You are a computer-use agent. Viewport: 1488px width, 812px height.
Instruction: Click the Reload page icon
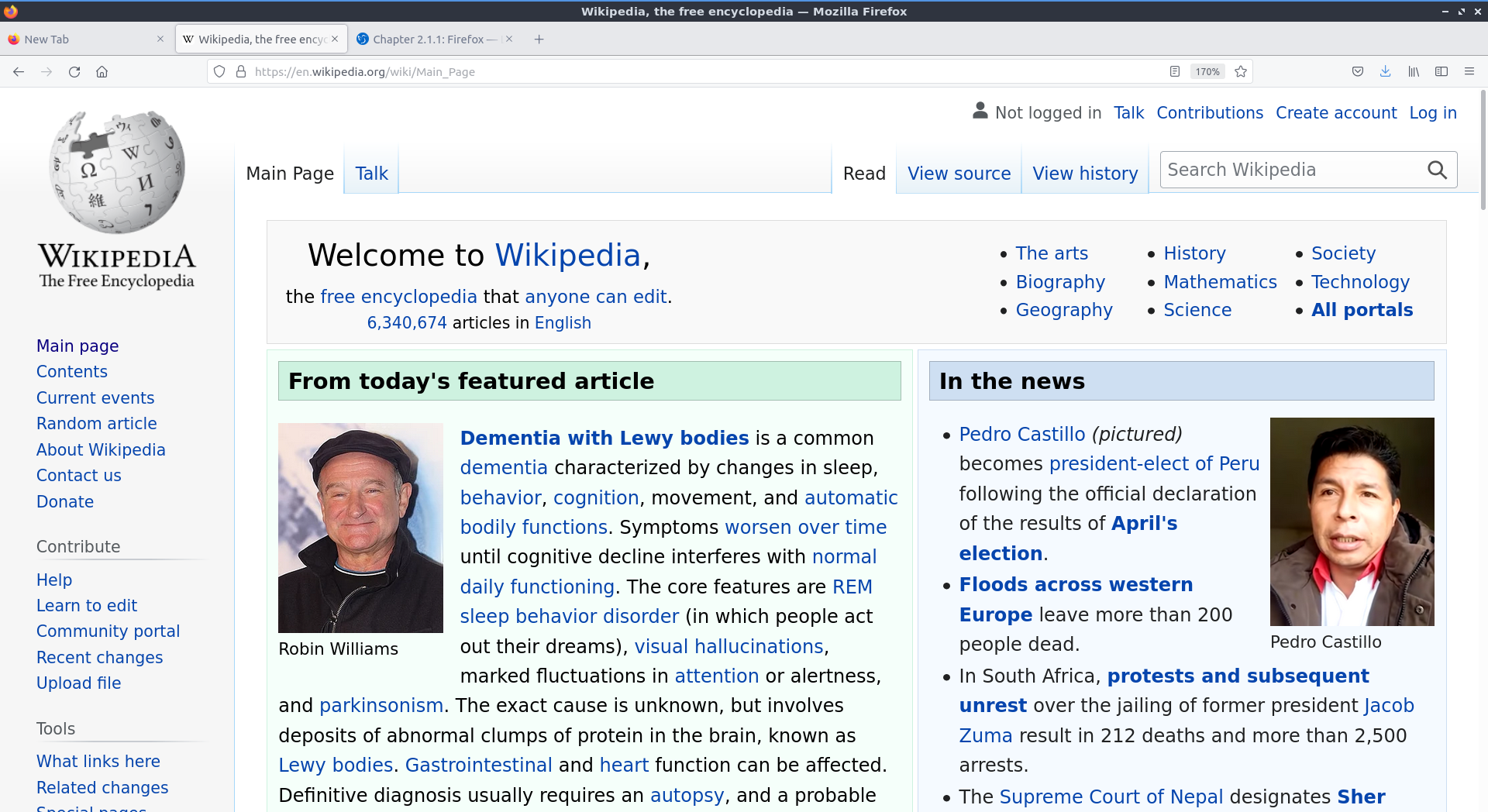tap(74, 72)
